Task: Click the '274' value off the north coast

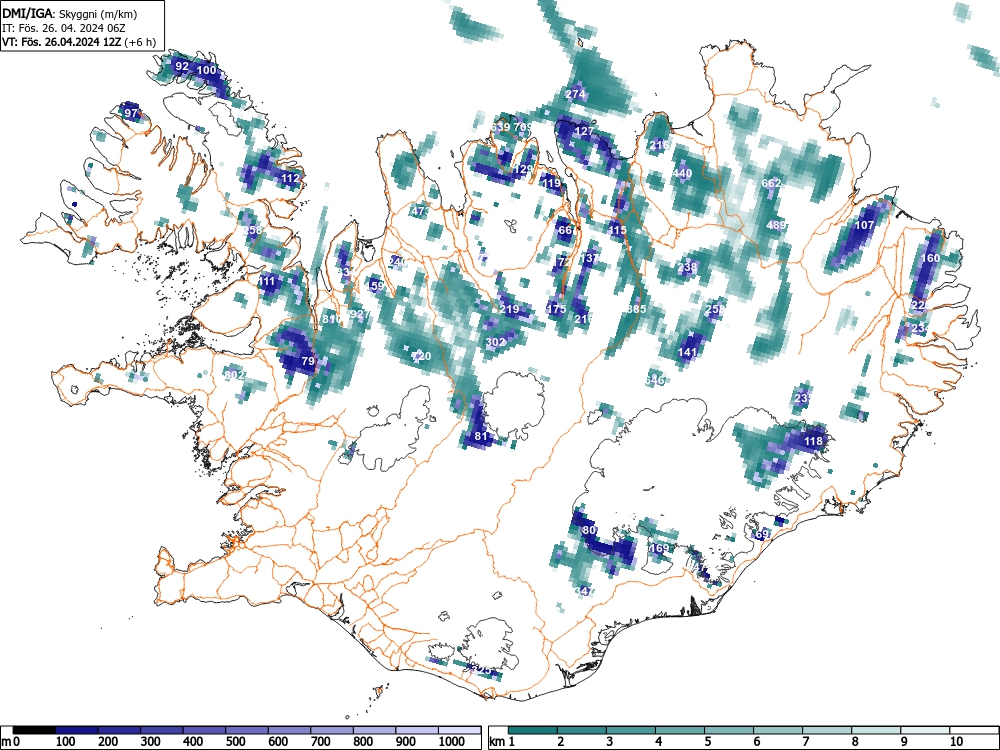Action: coord(575,94)
